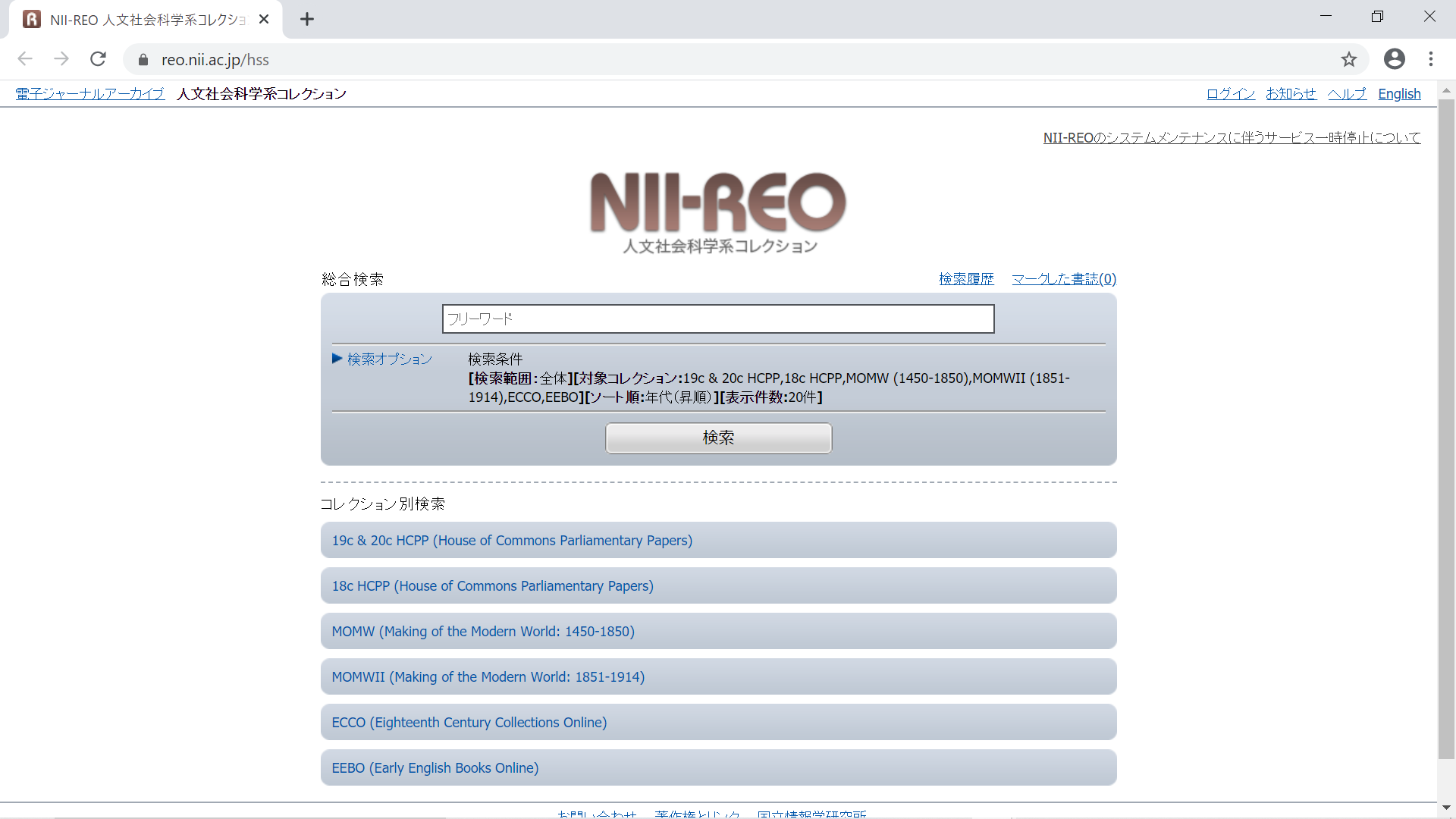
Task: Click the ログイン link
Action: [x=1231, y=94]
